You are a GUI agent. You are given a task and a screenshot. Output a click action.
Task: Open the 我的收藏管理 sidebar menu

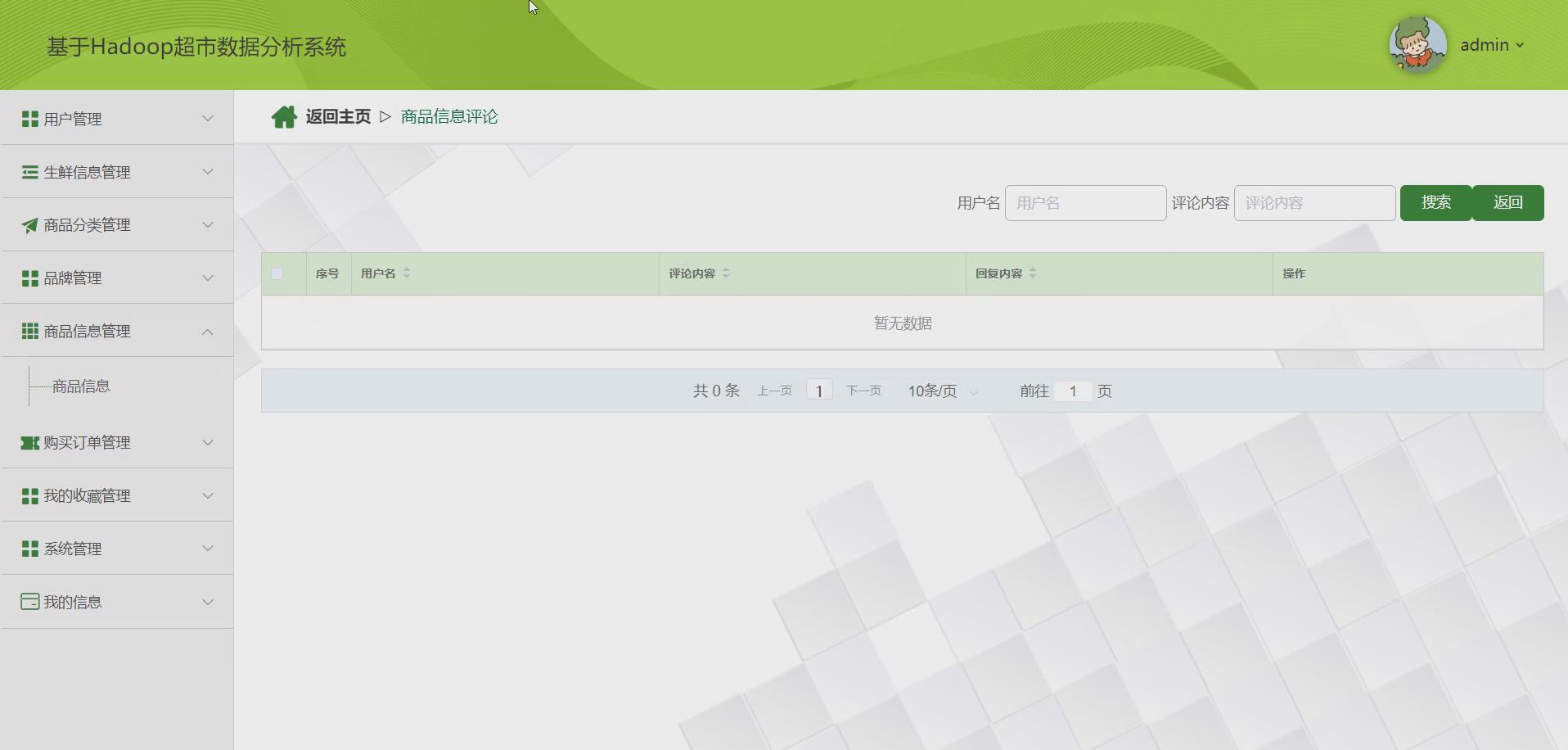[117, 496]
